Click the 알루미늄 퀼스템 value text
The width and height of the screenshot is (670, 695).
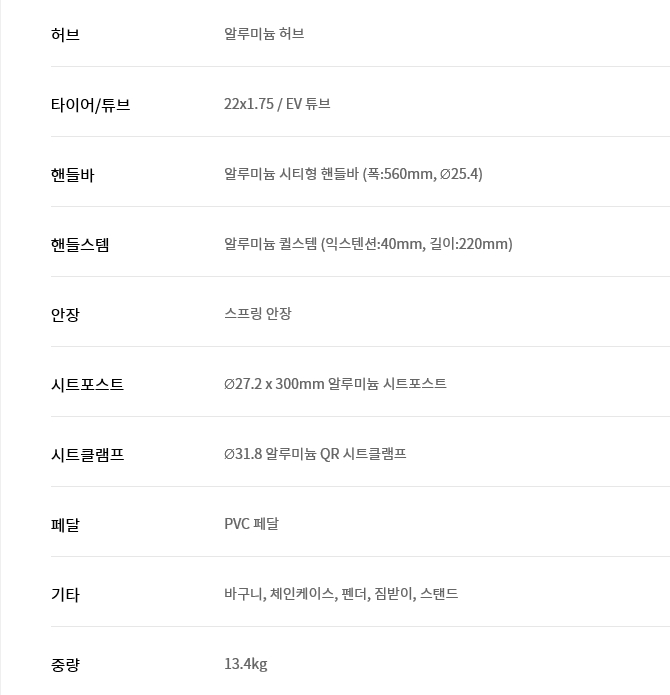click(368, 244)
